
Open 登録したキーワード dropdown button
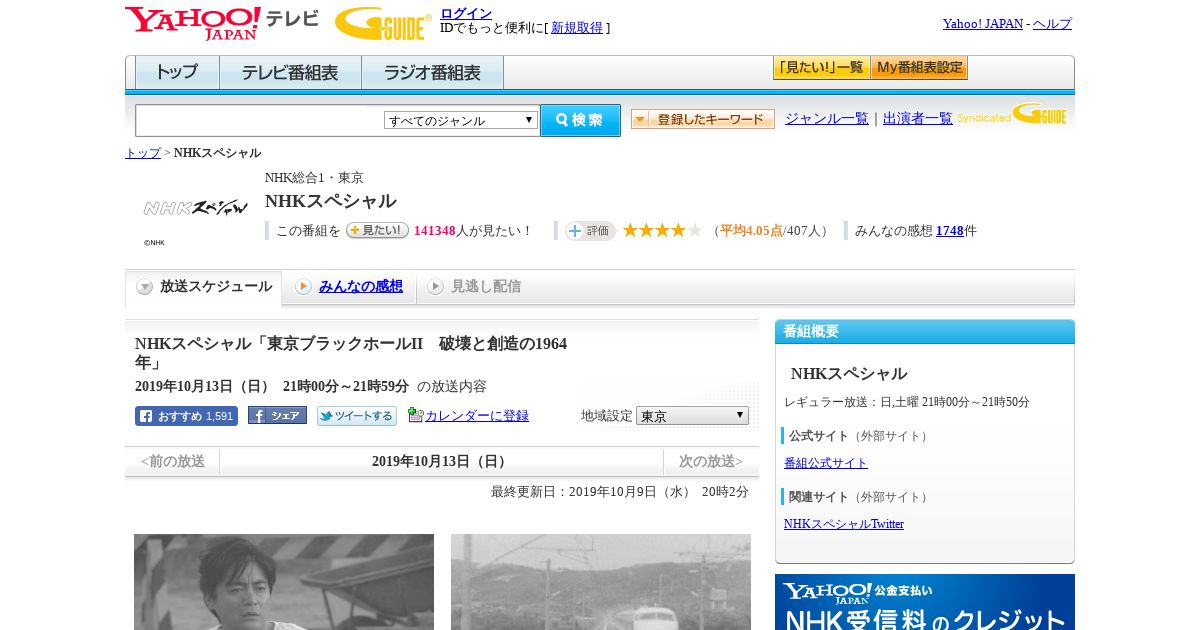coord(702,119)
